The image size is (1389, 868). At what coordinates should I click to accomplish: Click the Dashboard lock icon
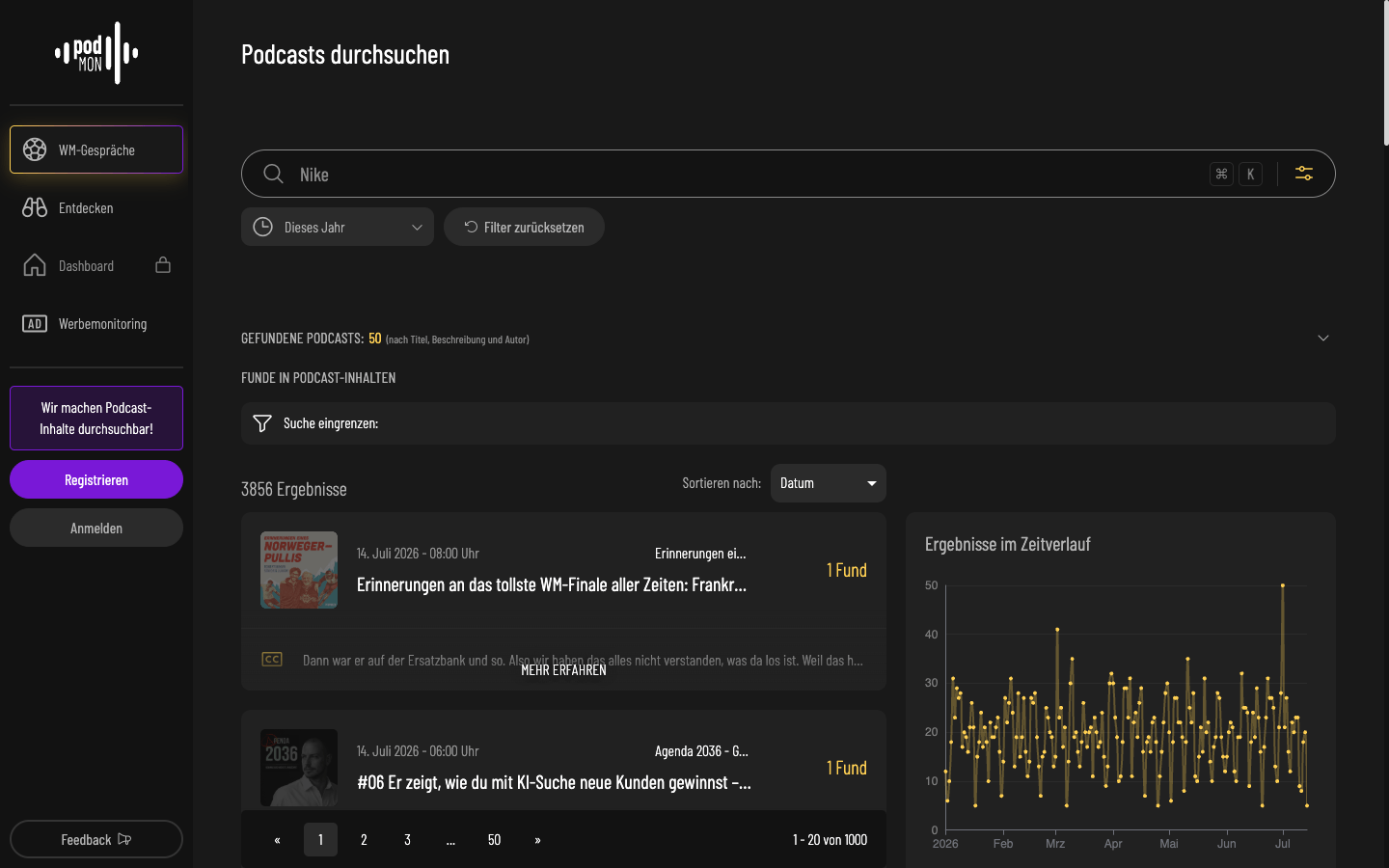click(163, 264)
